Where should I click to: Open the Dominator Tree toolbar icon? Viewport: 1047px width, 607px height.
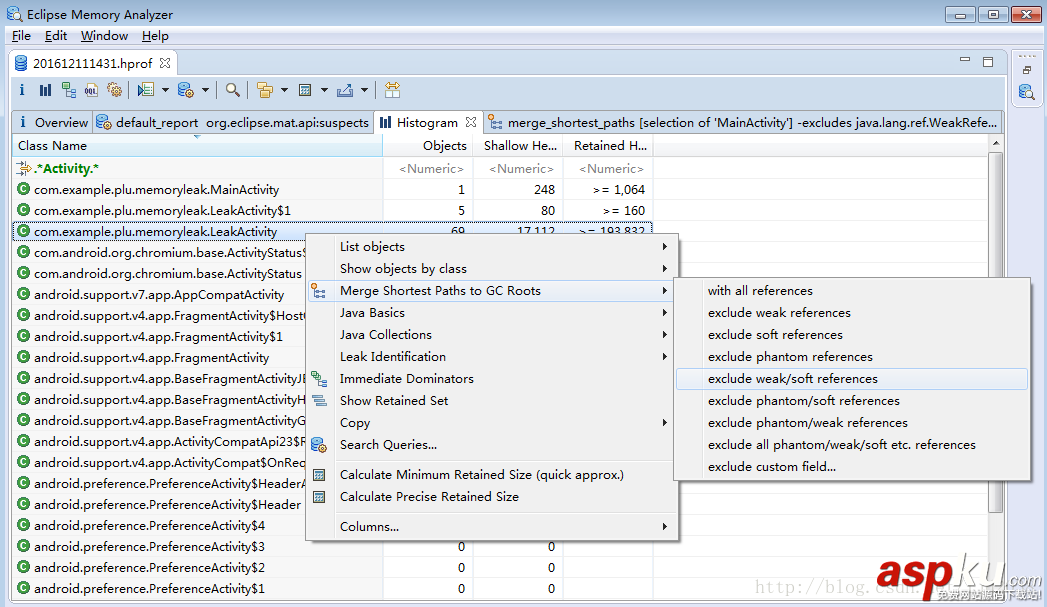tap(68, 90)
